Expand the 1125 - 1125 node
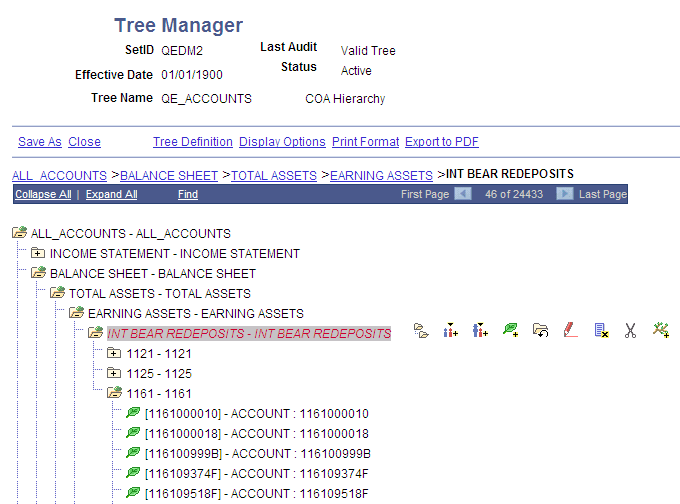Image resolution: width=680 pixels, height=504 pixels. [114, 373]
